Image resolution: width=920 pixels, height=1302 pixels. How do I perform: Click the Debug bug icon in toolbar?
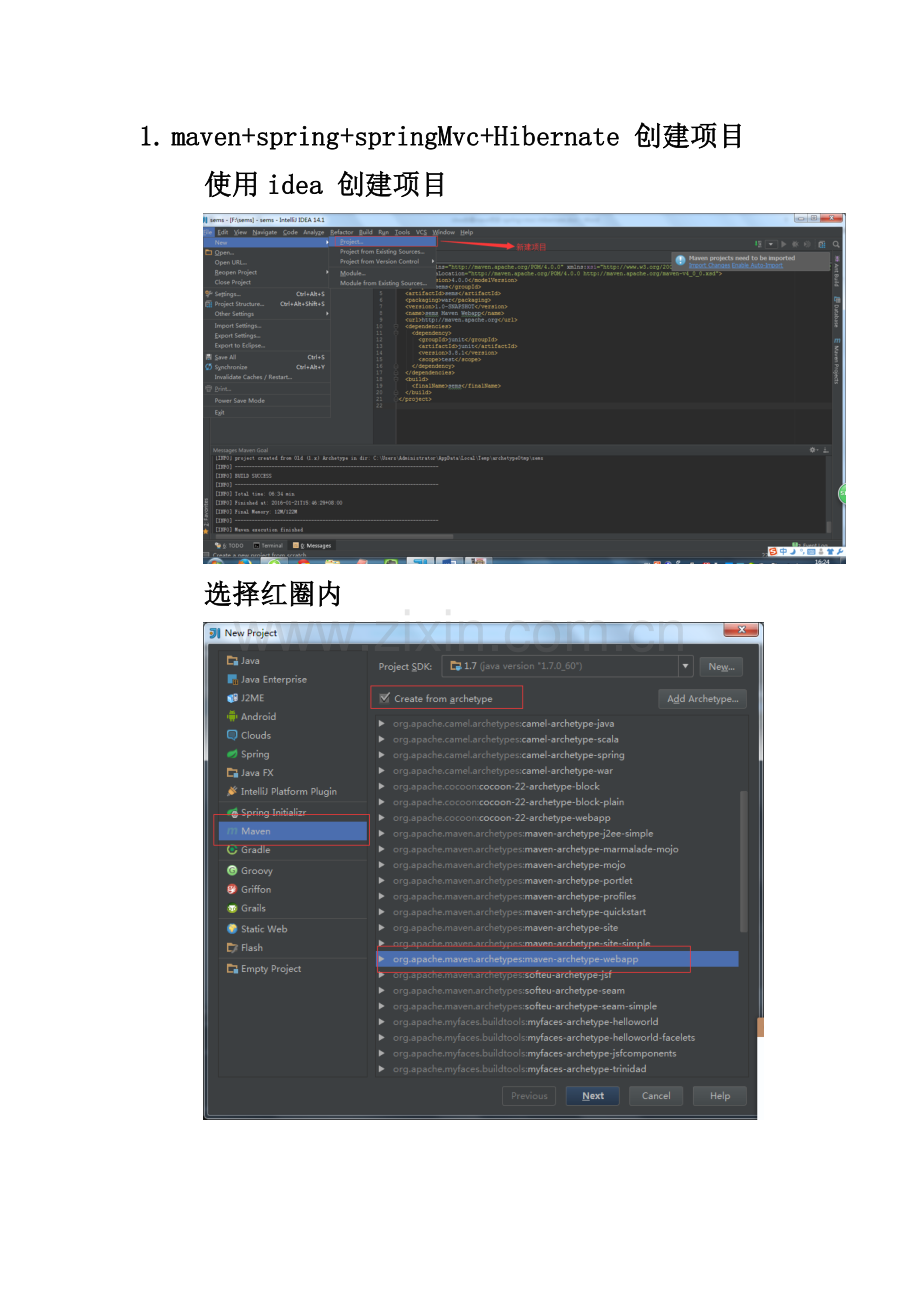pyautogui.click(x=795, y=244)
